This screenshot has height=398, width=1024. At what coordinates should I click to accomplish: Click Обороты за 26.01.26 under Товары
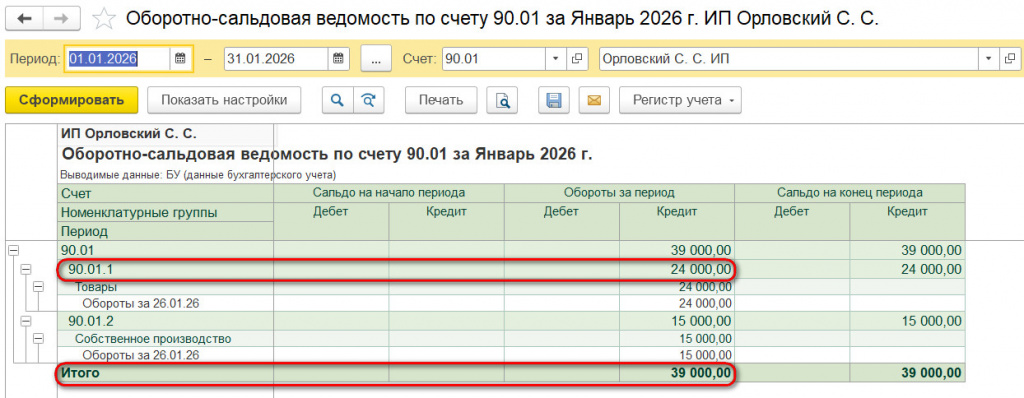[140, 303]
